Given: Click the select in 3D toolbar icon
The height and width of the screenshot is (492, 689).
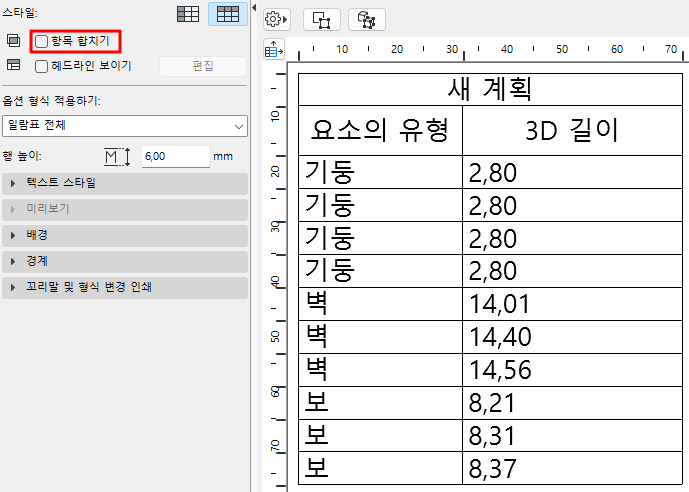Looking at the screenshot, I should (366, 20).
